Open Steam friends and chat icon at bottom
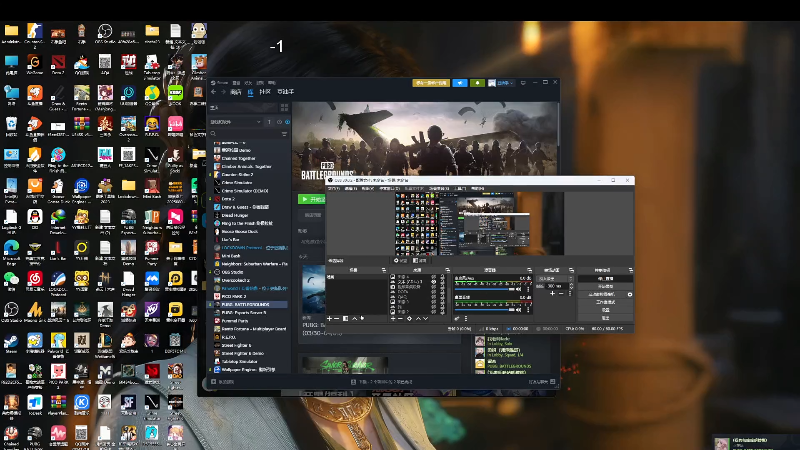 coord(553,382)
